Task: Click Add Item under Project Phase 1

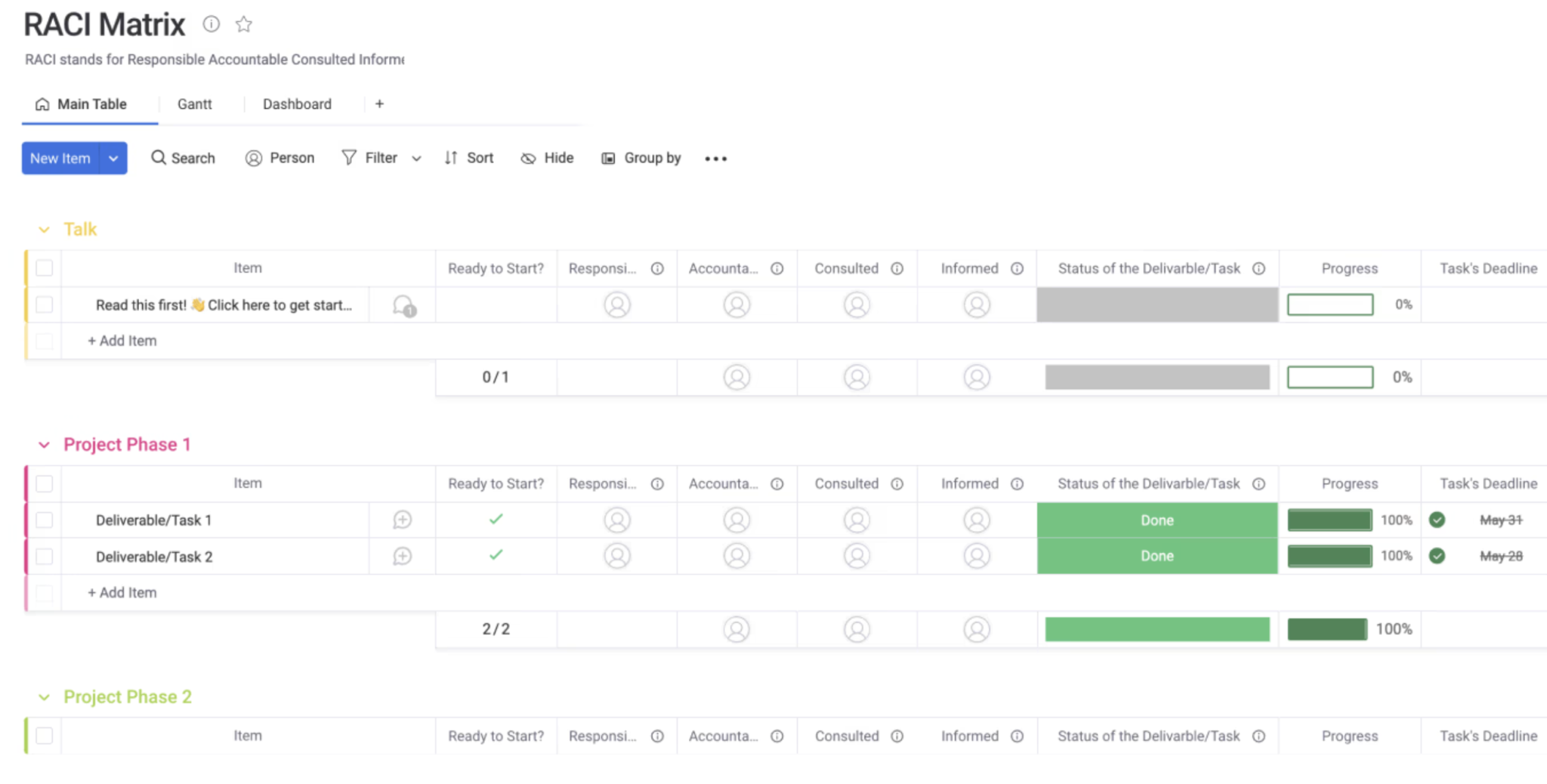Action: [x=122, y=592]
